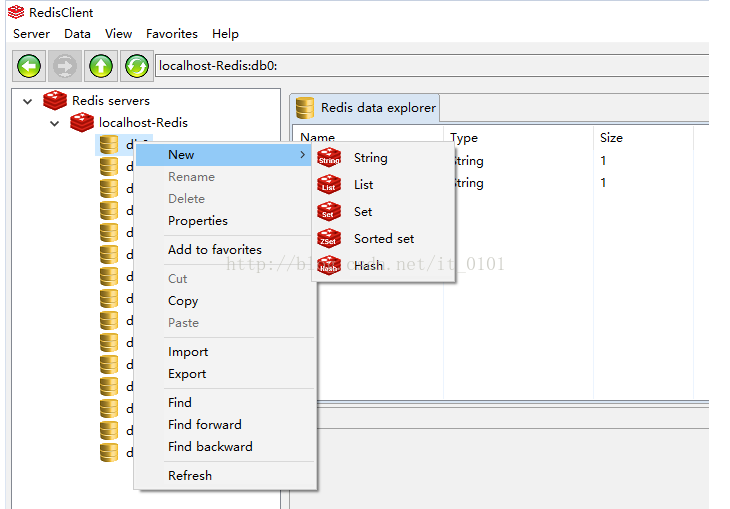This screenshot has height=509, width=730.
Task: Open the Data menu
Action: click(x=77, y=34)
